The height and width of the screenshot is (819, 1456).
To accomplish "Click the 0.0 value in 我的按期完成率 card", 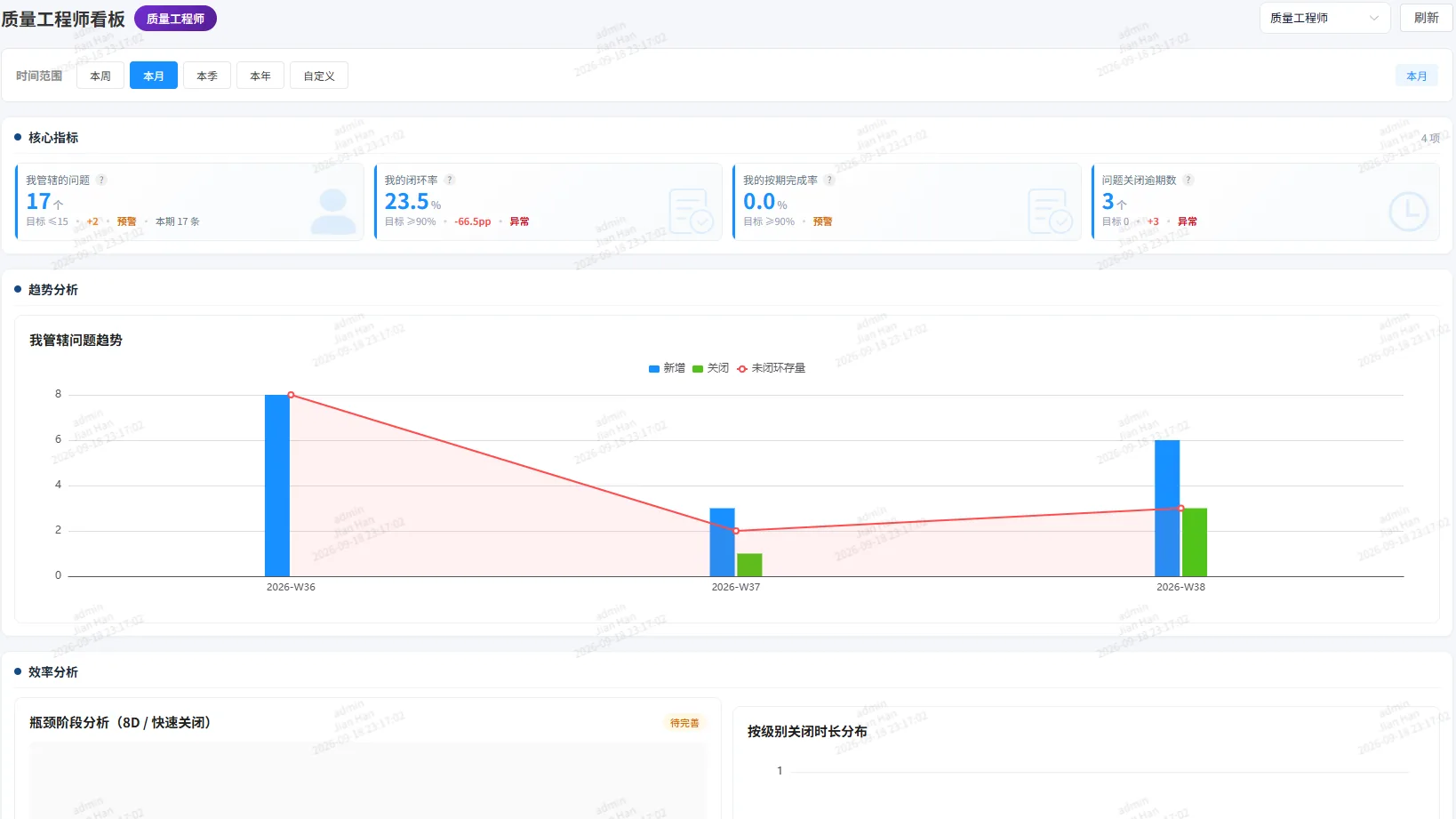I will pyautogui.click(x=759, y=202).
